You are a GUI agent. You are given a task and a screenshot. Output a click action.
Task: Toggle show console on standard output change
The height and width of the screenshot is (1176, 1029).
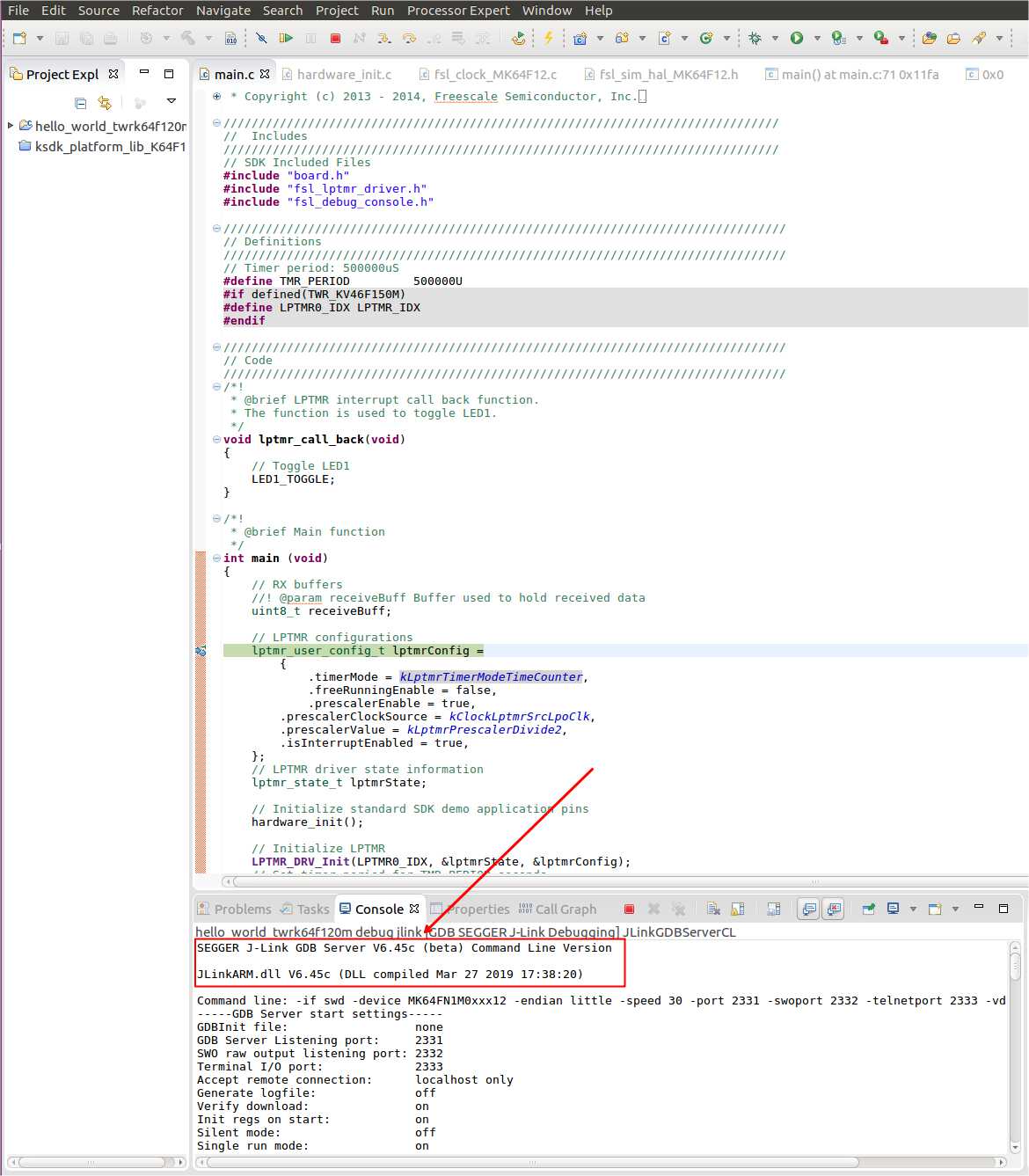pyautogui.click(x=809, y=909)
